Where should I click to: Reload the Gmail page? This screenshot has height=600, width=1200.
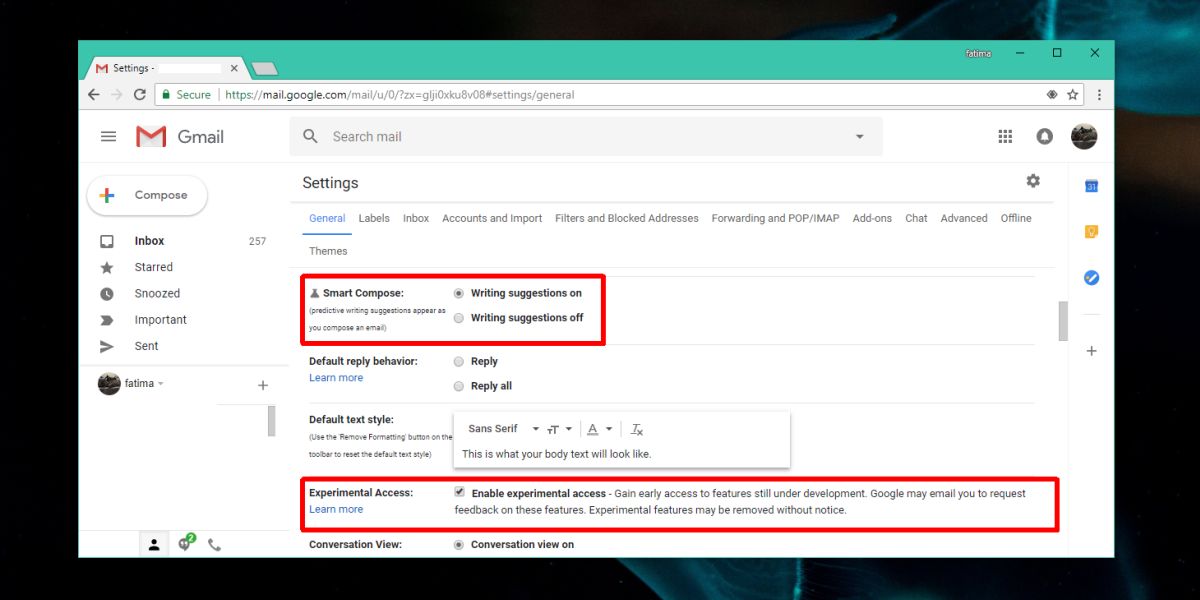tap(140, 95)
